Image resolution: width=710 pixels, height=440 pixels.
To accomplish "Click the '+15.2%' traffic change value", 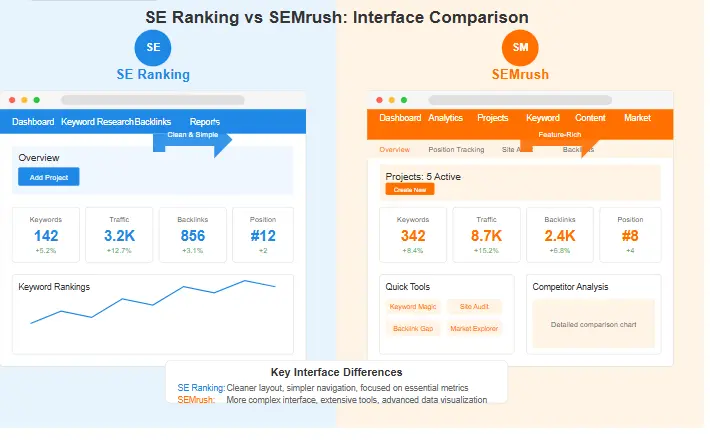I will [486, 250].
